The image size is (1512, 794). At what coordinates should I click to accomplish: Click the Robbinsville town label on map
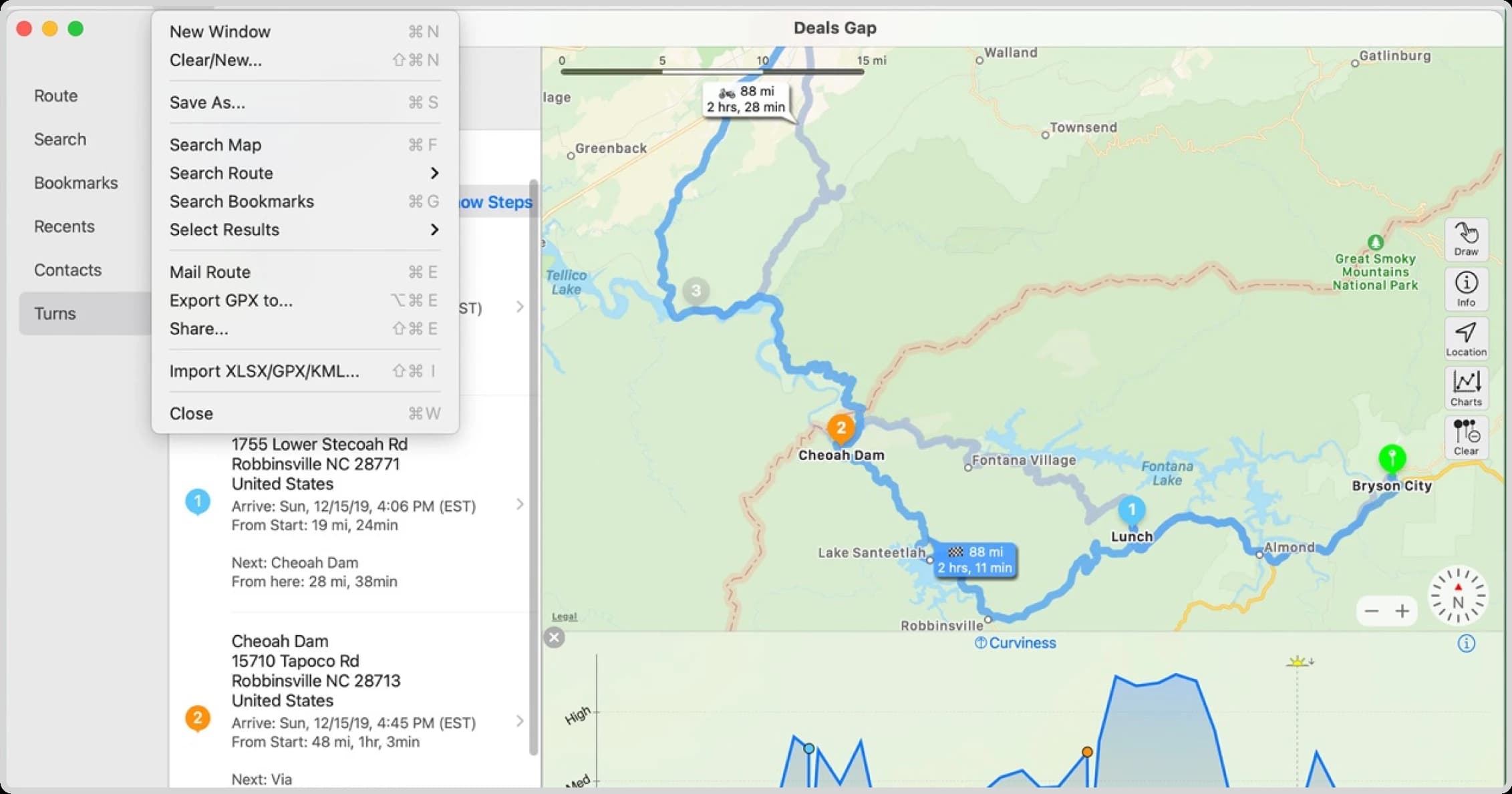941,626
